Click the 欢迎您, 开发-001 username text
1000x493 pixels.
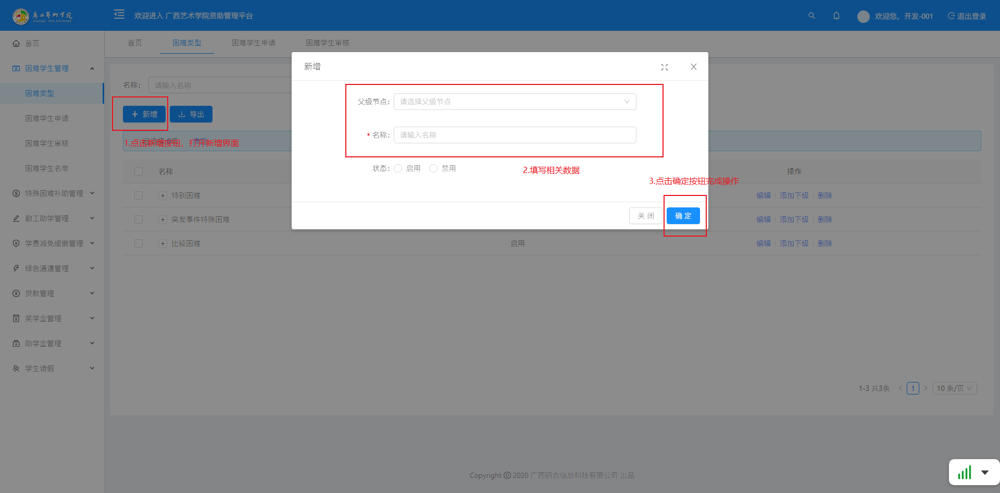tap(904, 17)
